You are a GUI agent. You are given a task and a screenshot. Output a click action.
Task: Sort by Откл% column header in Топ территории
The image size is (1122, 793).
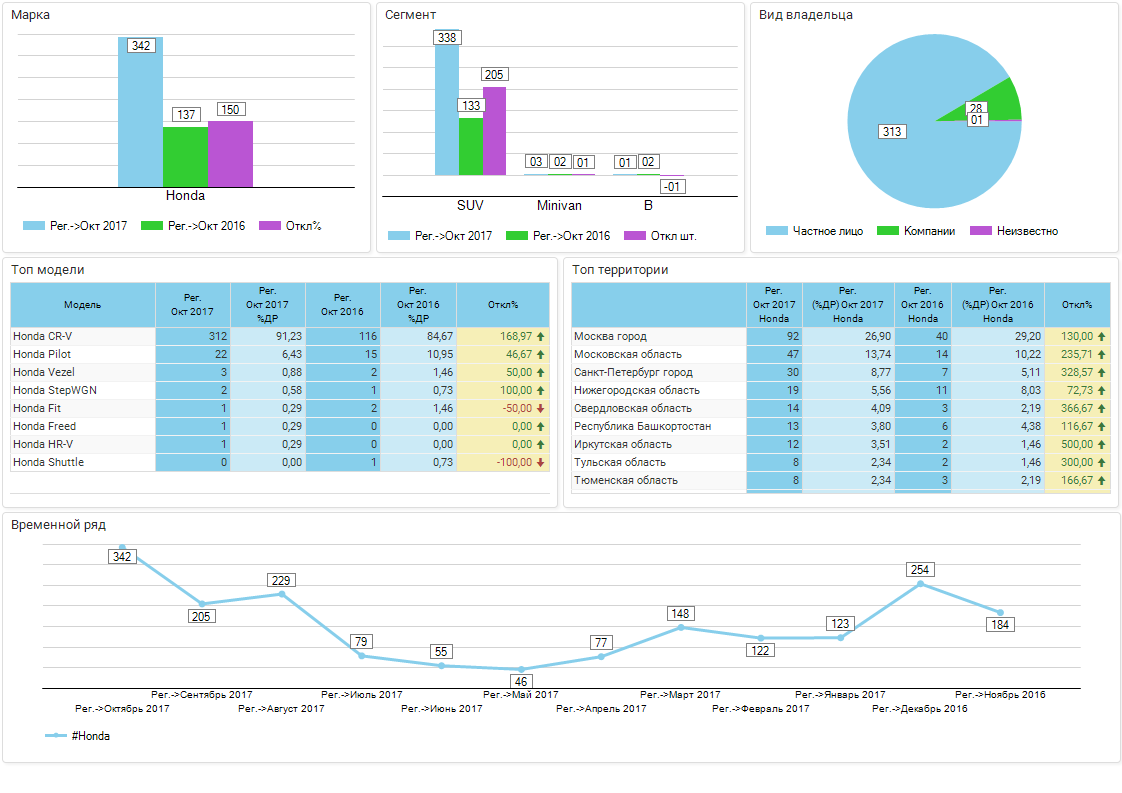click(1077, 305)
